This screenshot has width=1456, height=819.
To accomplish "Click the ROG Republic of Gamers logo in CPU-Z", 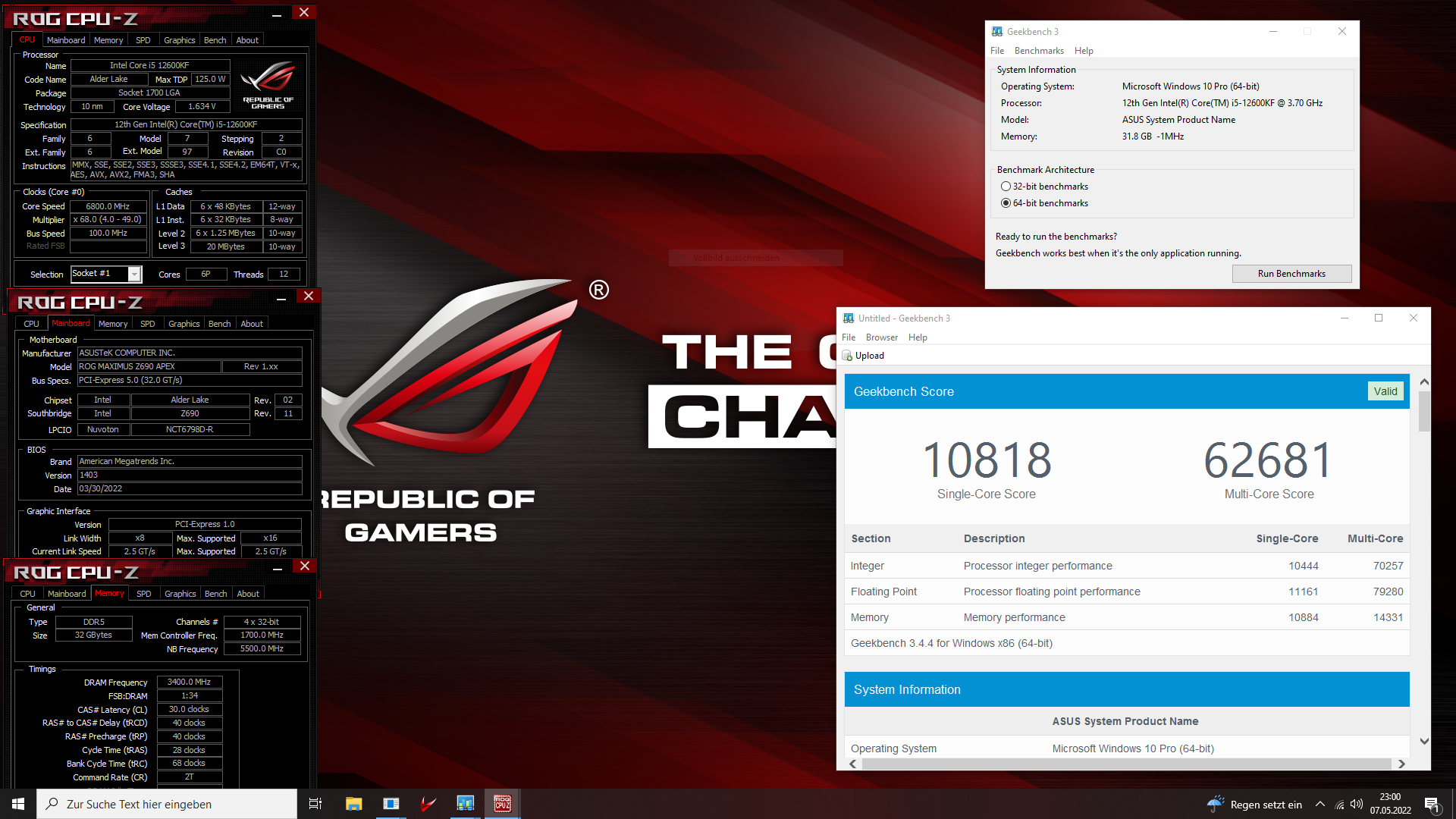I will tap(268, 85).
